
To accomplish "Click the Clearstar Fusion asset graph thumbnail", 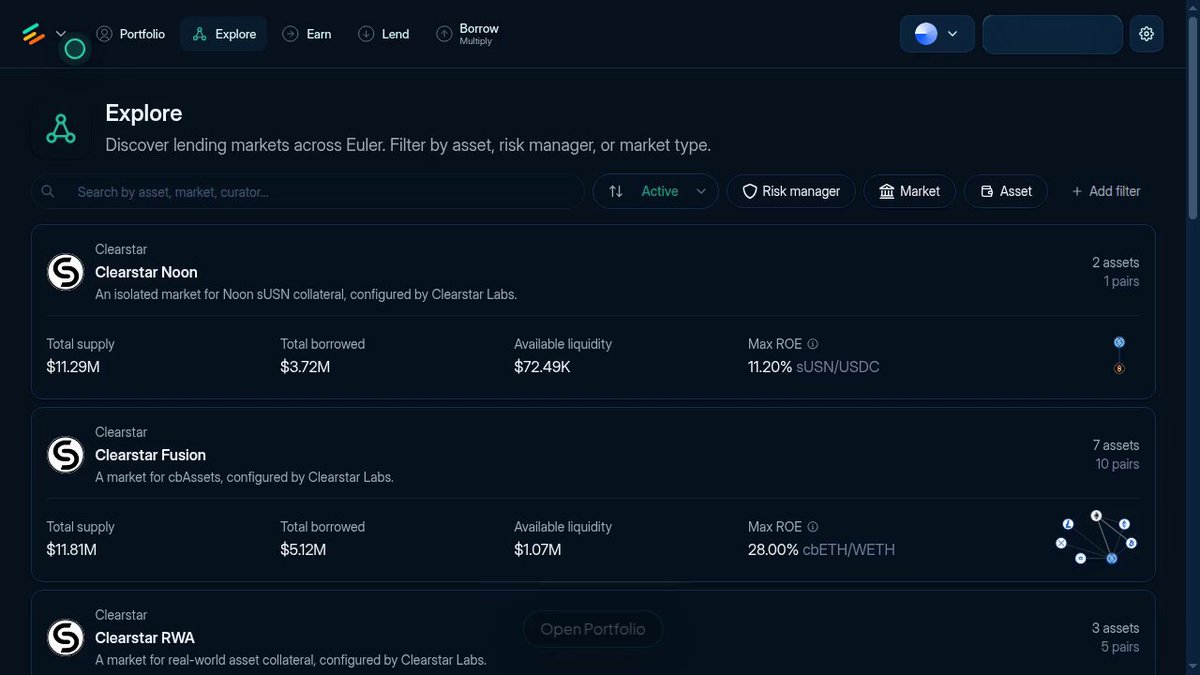I will coord(1097,538).
